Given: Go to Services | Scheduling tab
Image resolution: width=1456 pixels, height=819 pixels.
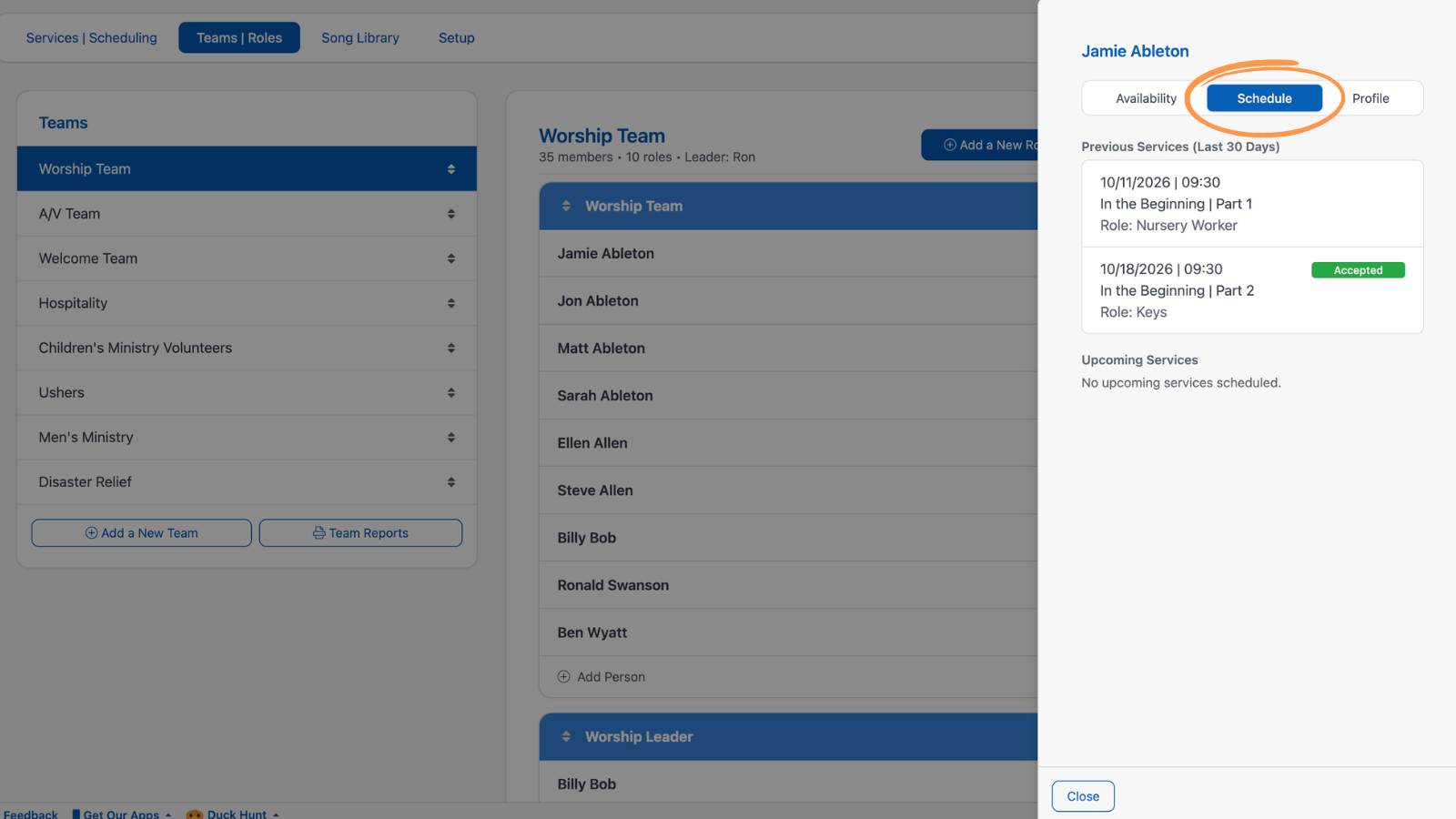Looking at the screenshot, I should tap(91, 37).
